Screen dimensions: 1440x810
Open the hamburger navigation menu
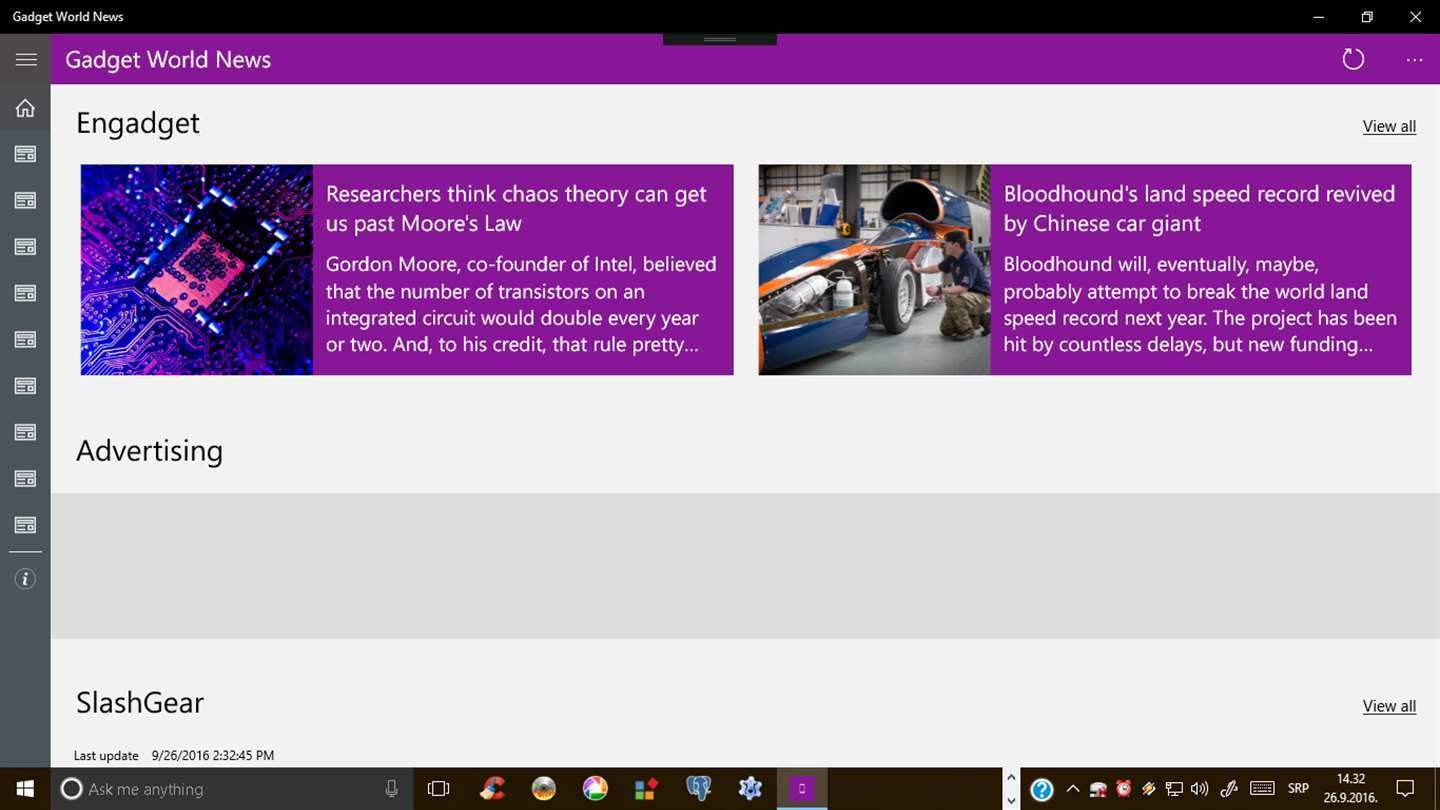(x=26, y=59)
